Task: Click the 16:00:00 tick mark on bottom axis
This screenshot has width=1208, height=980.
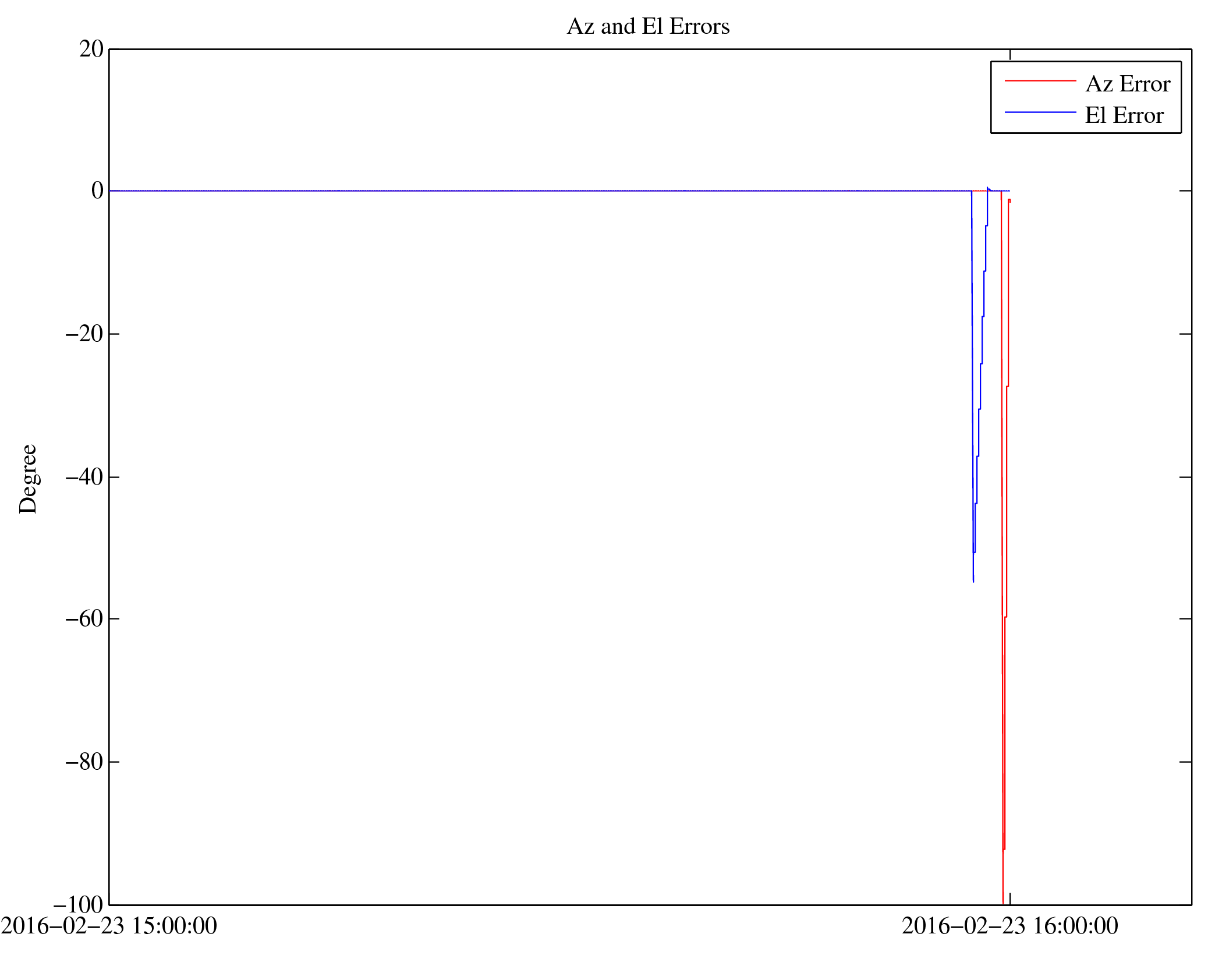Action: pyautogui.click(x=1009, y=899)
